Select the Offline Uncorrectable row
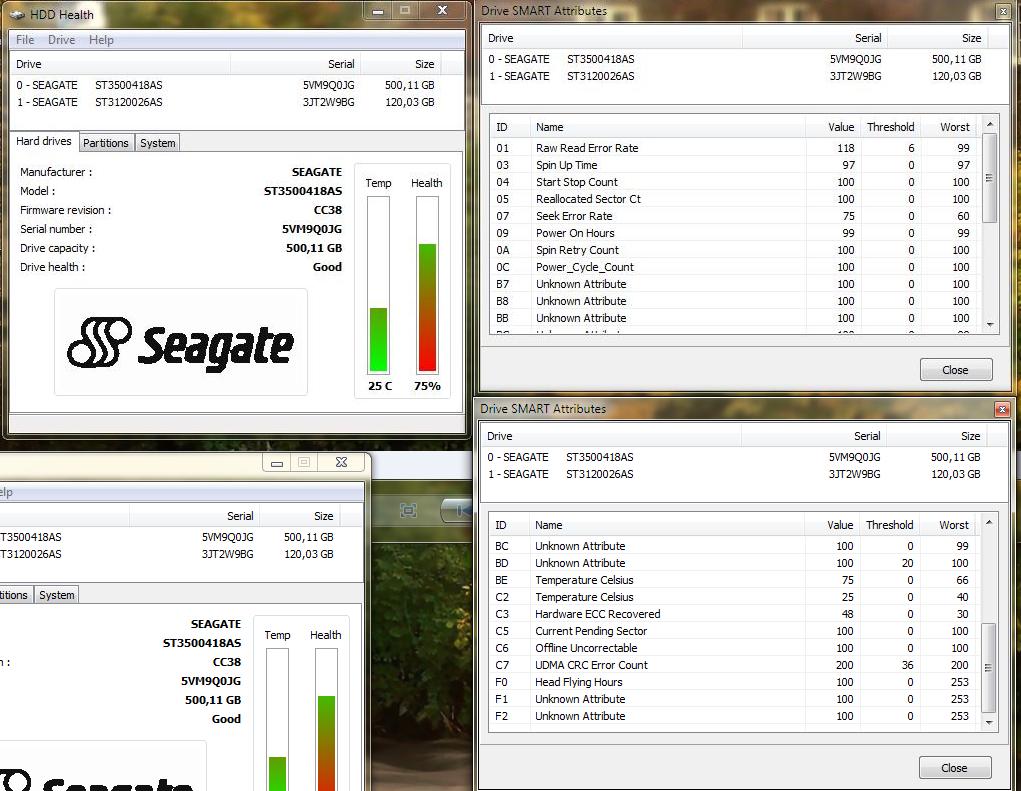The image size is (1021, 791). pos(734,648)
